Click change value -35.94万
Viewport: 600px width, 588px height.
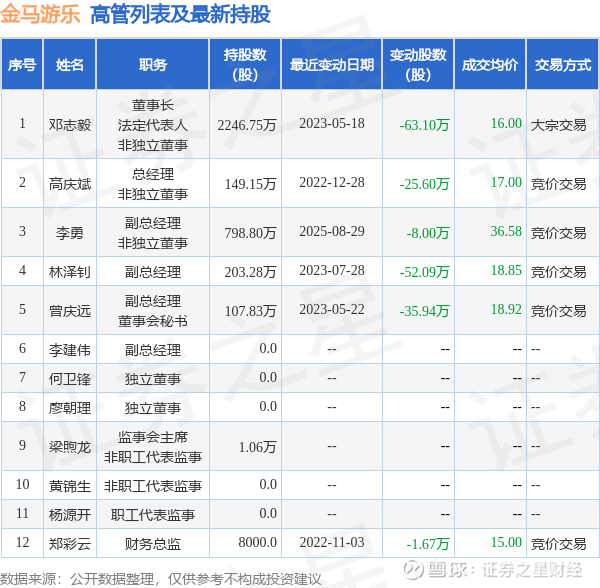click(x=424, y=311)
